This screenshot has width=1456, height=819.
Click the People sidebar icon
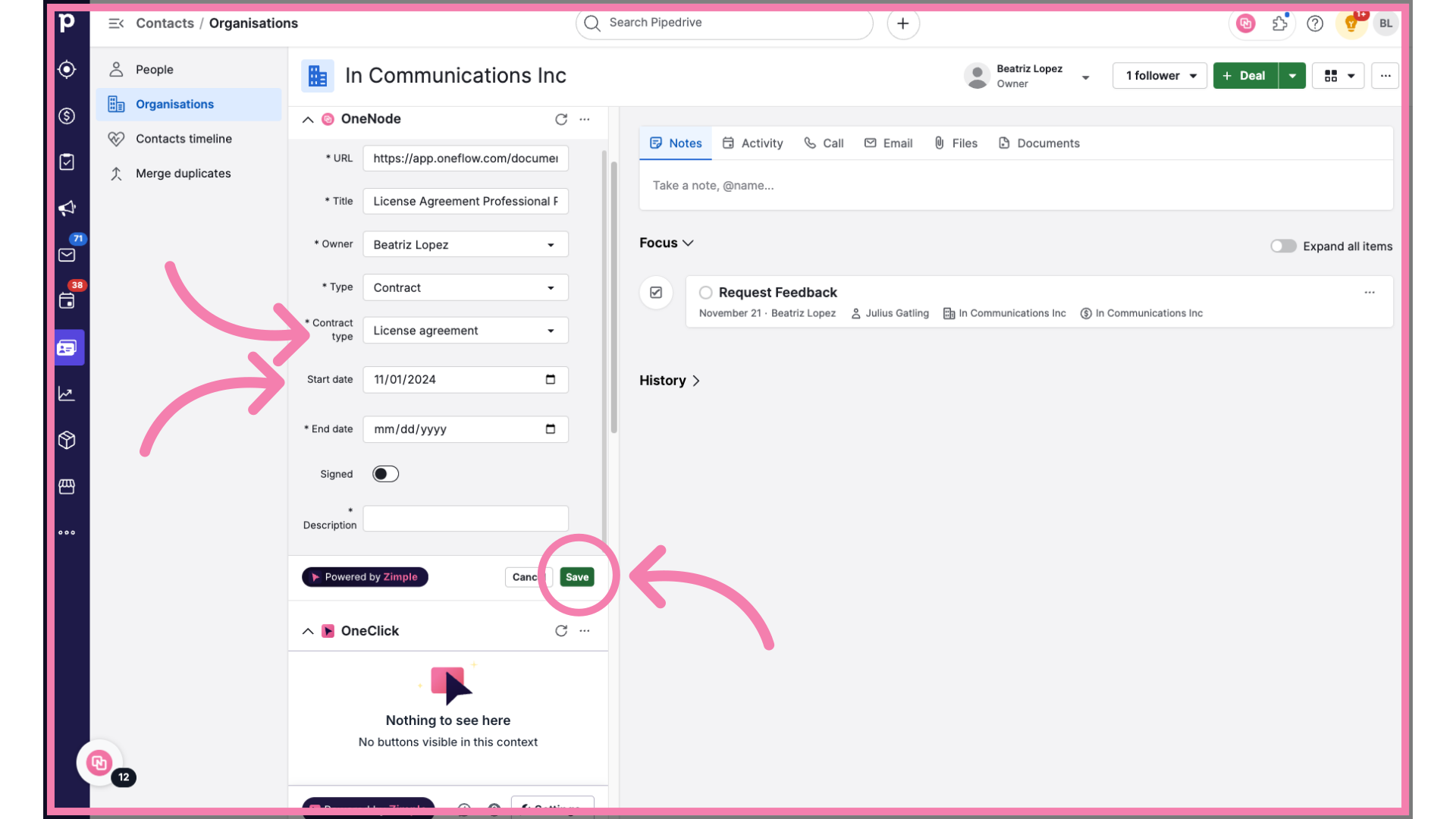coord(117,69)
